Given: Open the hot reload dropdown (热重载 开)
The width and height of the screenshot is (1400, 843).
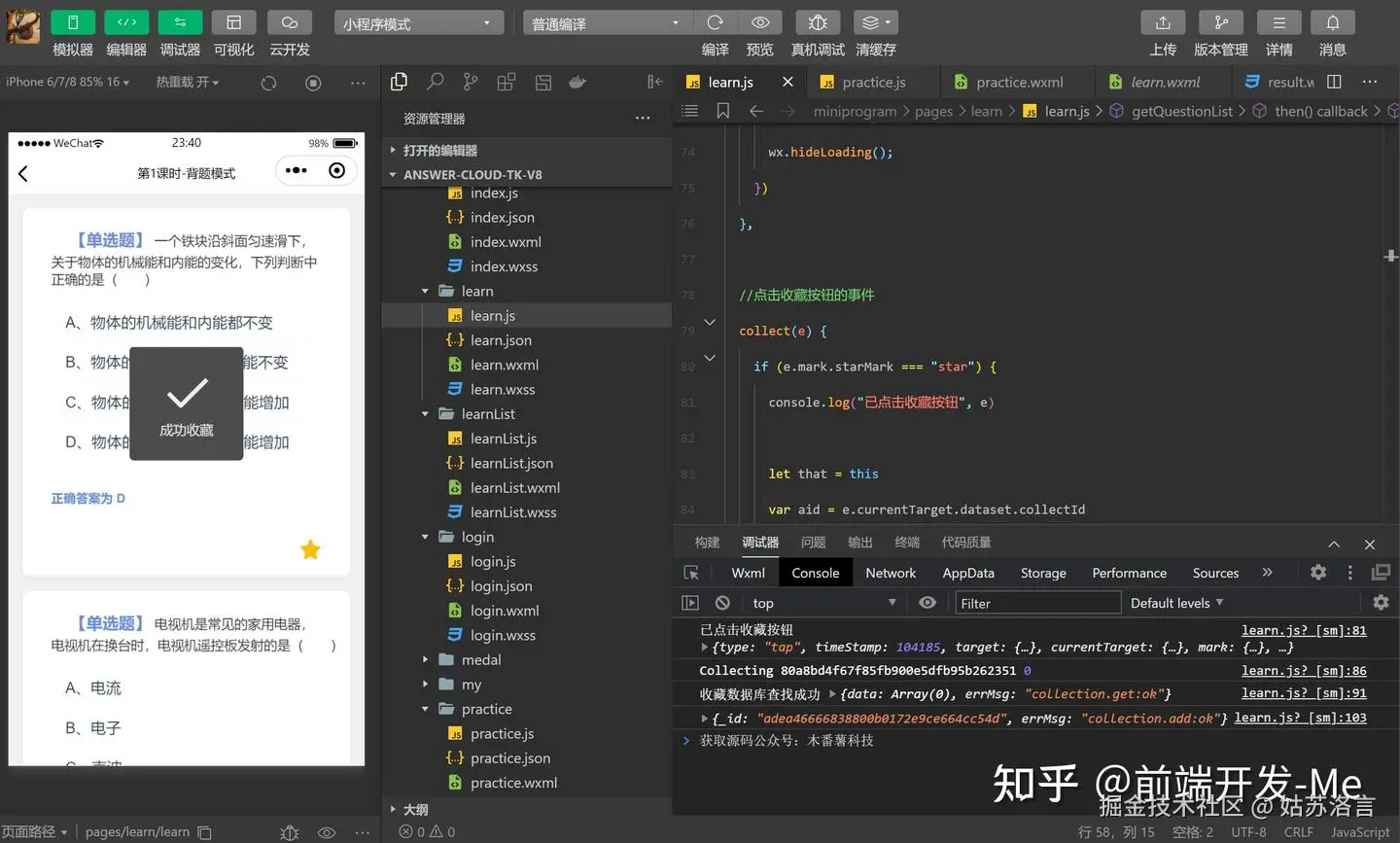Looking at the screenshot, I should (x=188, y=83).
